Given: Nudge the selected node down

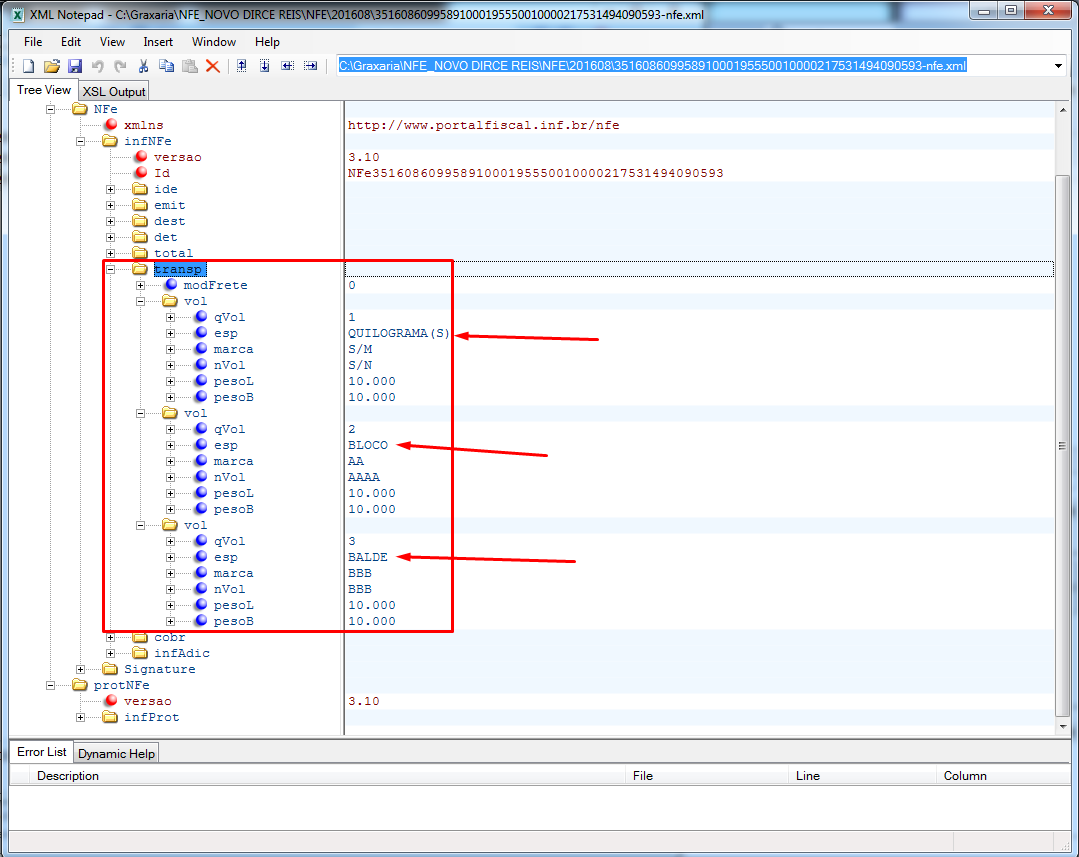Looking at the screenshot, I should (264, 66).
